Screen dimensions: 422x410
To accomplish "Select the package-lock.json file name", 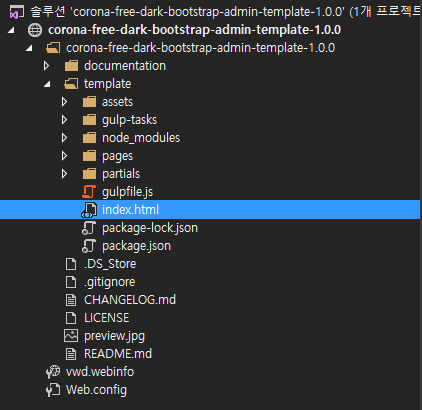I will (150, 228).
